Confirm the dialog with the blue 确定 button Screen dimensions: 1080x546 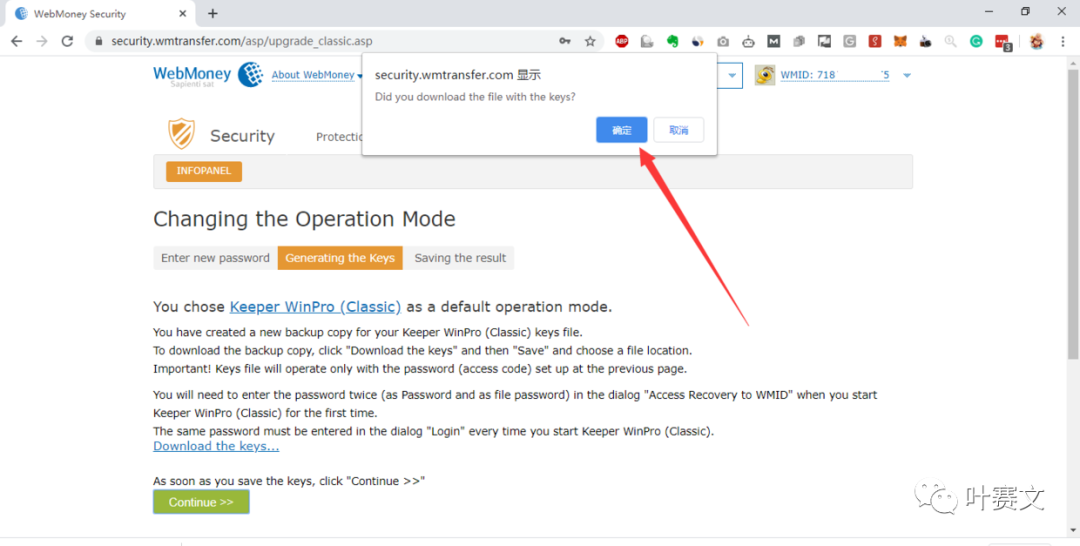point(621,130)
